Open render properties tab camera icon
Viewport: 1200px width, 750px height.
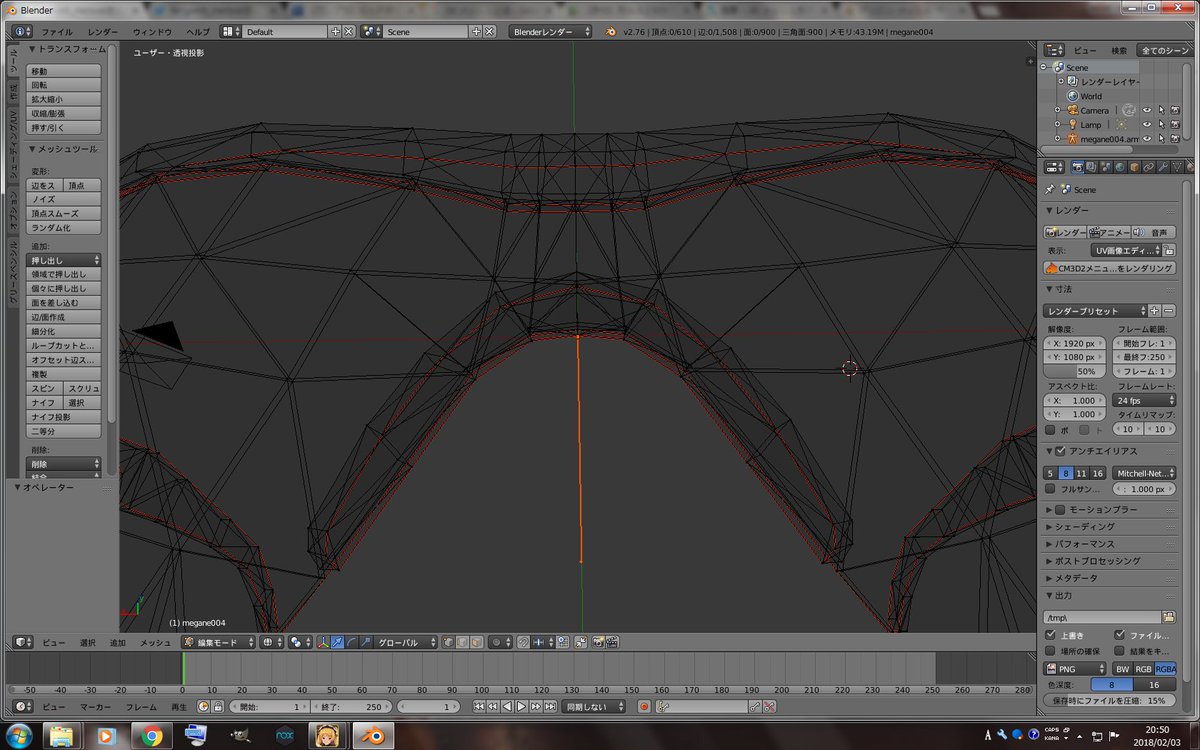[1078, 167]
